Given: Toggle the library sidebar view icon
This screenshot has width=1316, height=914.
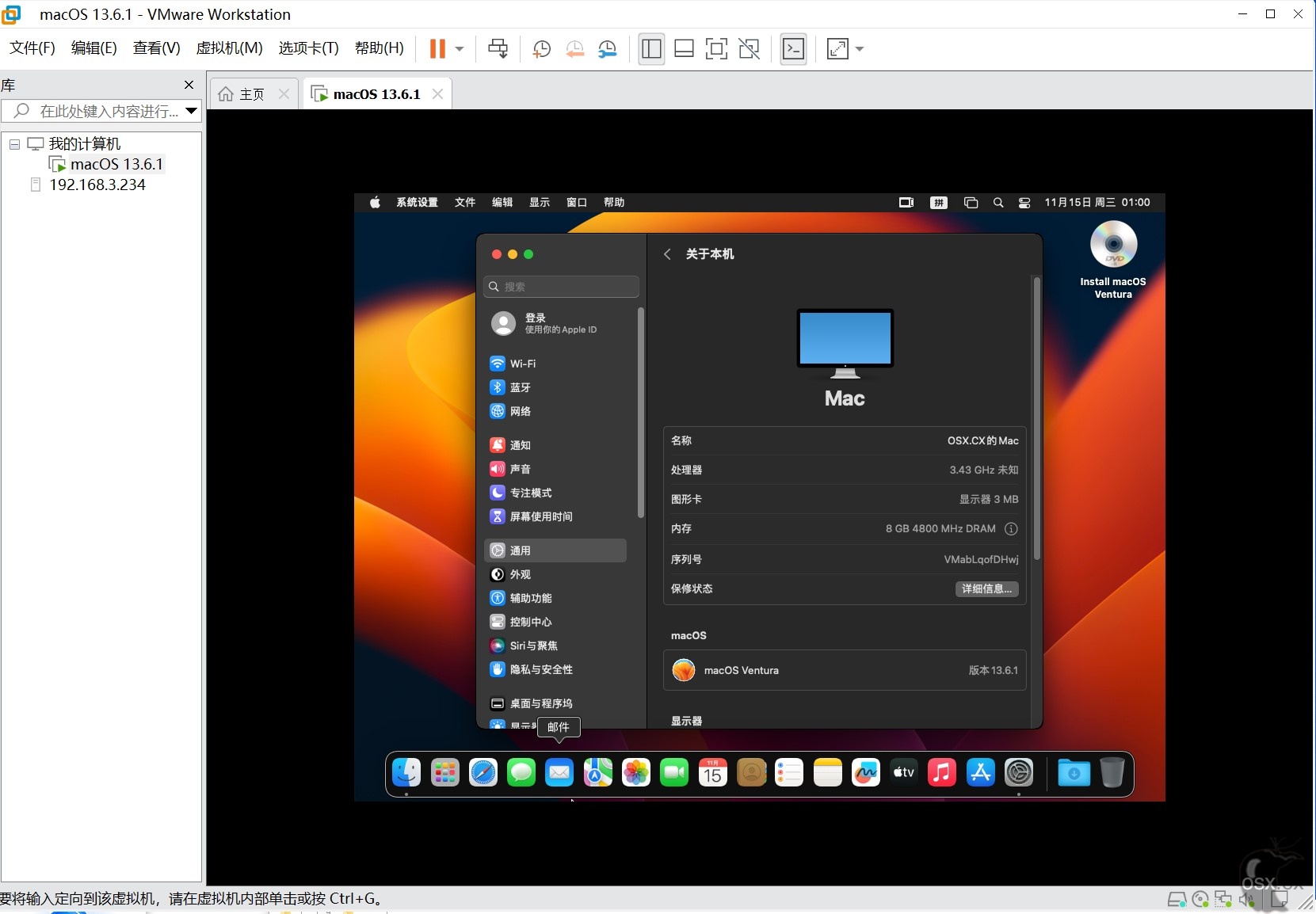Looking at the screenshot, I should (x=651, y=49).
